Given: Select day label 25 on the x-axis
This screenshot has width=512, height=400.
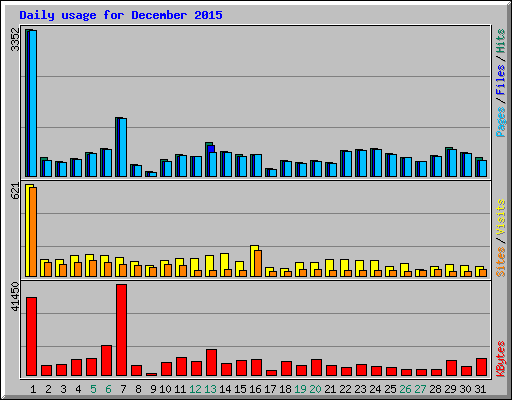Looking at the screenshot, I should coord(390,389).
